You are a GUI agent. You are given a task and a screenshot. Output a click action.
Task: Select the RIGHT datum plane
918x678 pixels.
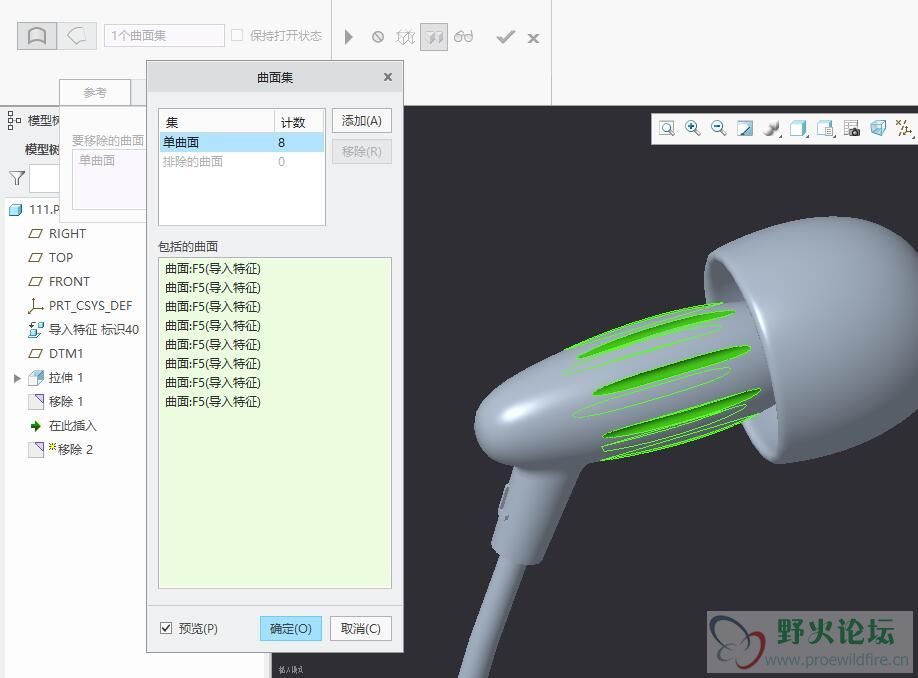click(67, 234)
